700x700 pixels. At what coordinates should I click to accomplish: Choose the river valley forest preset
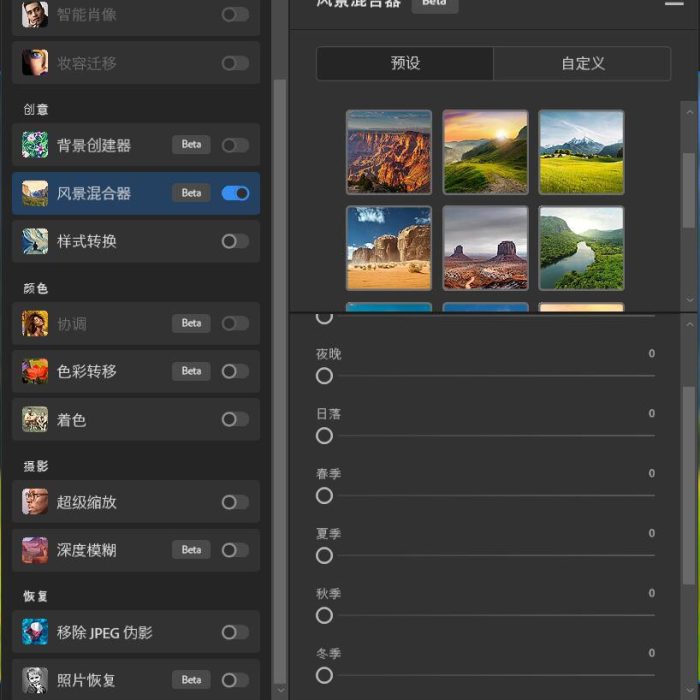(581, 248)
